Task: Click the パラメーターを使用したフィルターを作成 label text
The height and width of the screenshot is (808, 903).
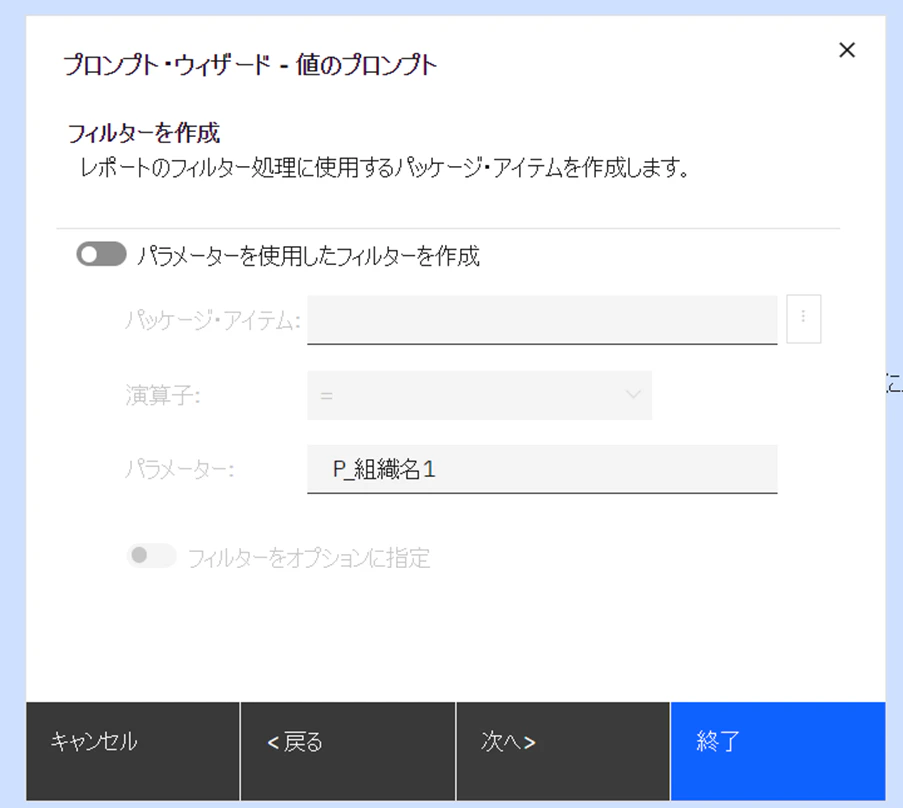Action: point(308,256)
